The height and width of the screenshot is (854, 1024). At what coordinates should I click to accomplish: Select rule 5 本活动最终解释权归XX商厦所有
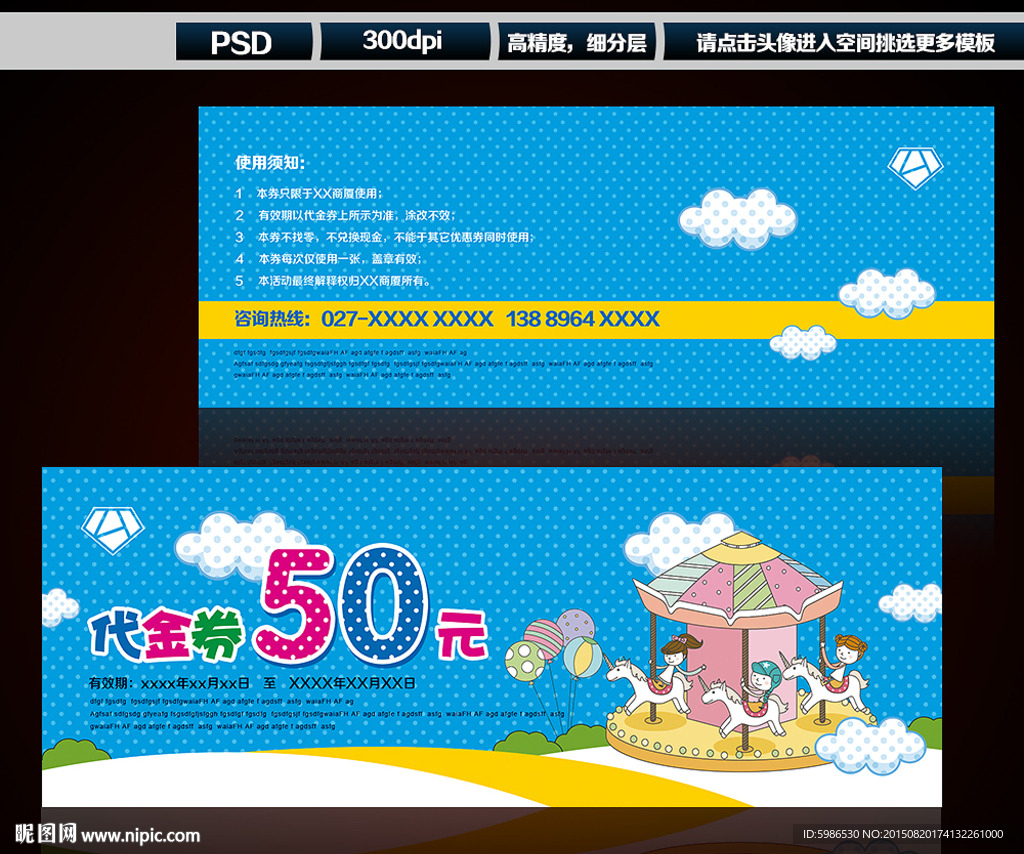pyautogui.click(x=333, y=281)
